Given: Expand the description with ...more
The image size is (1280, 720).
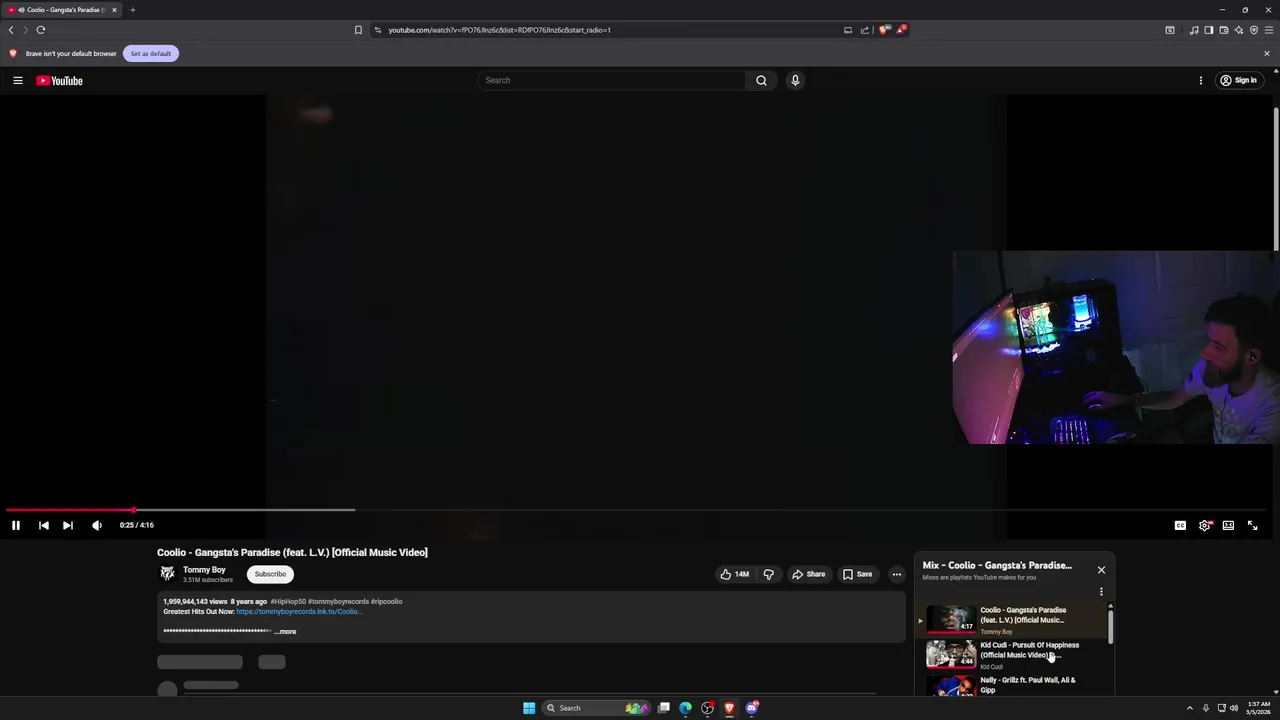Looking at the screenshot, I should [x=286, y=631].
